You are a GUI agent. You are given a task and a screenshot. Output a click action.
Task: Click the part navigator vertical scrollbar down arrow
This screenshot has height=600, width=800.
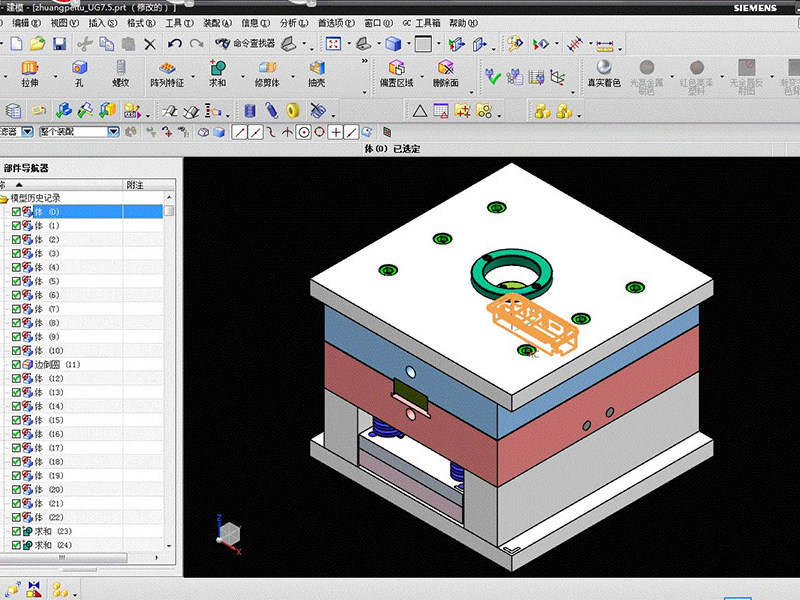(169, 545)
